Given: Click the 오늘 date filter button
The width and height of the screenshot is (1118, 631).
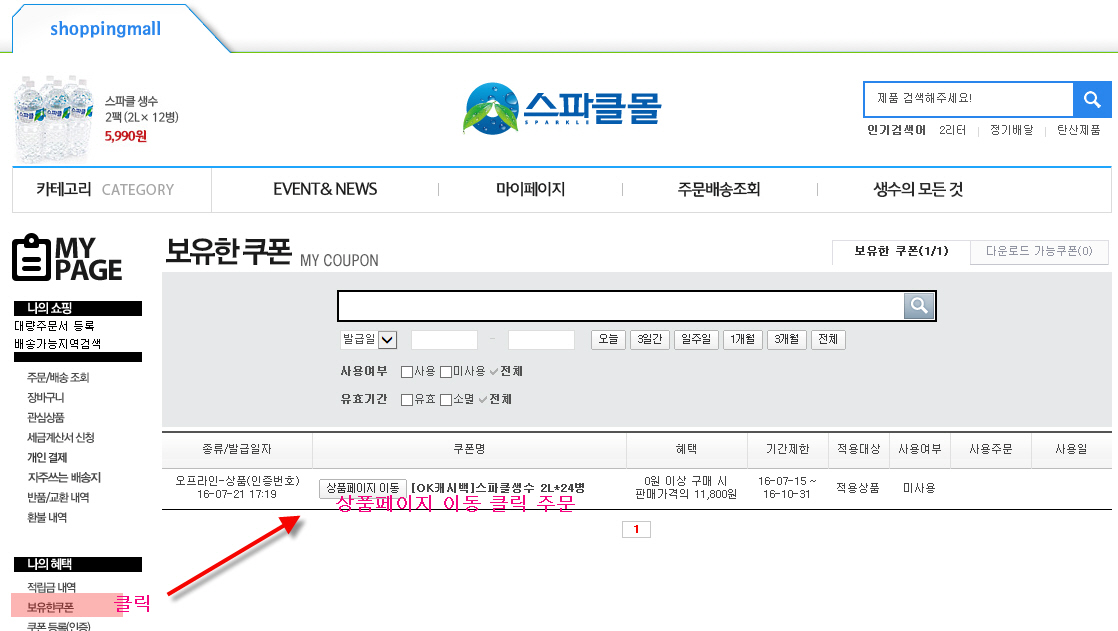Looking at the screenshot, I should coord(608,340).
